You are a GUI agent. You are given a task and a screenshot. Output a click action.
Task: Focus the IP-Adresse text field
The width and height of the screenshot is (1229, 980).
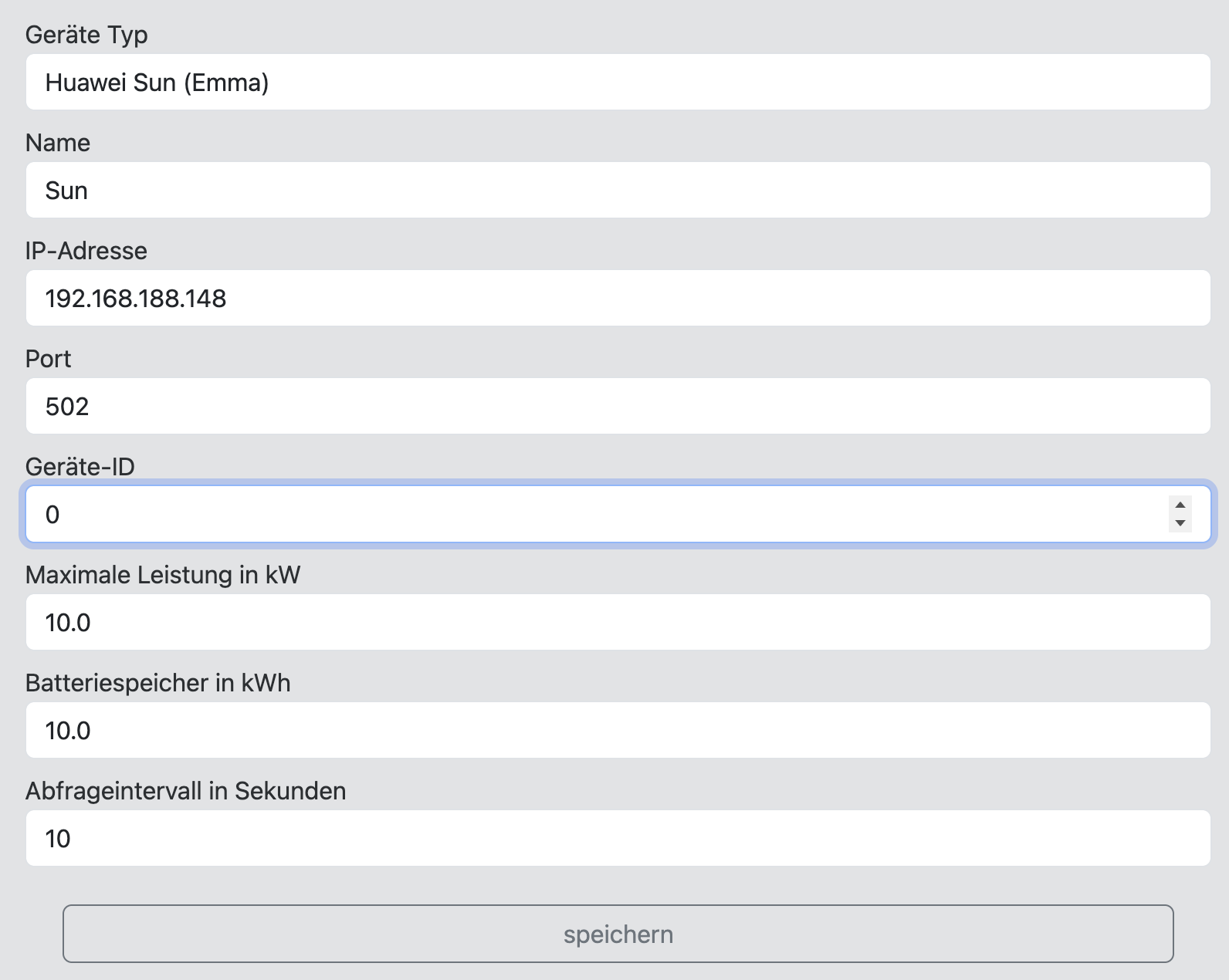click(618, 298)
